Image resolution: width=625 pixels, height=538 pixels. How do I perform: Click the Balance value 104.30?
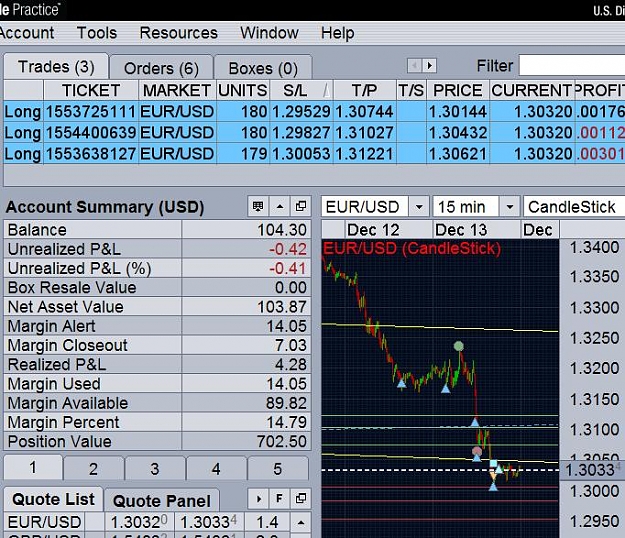pos(282,230)
